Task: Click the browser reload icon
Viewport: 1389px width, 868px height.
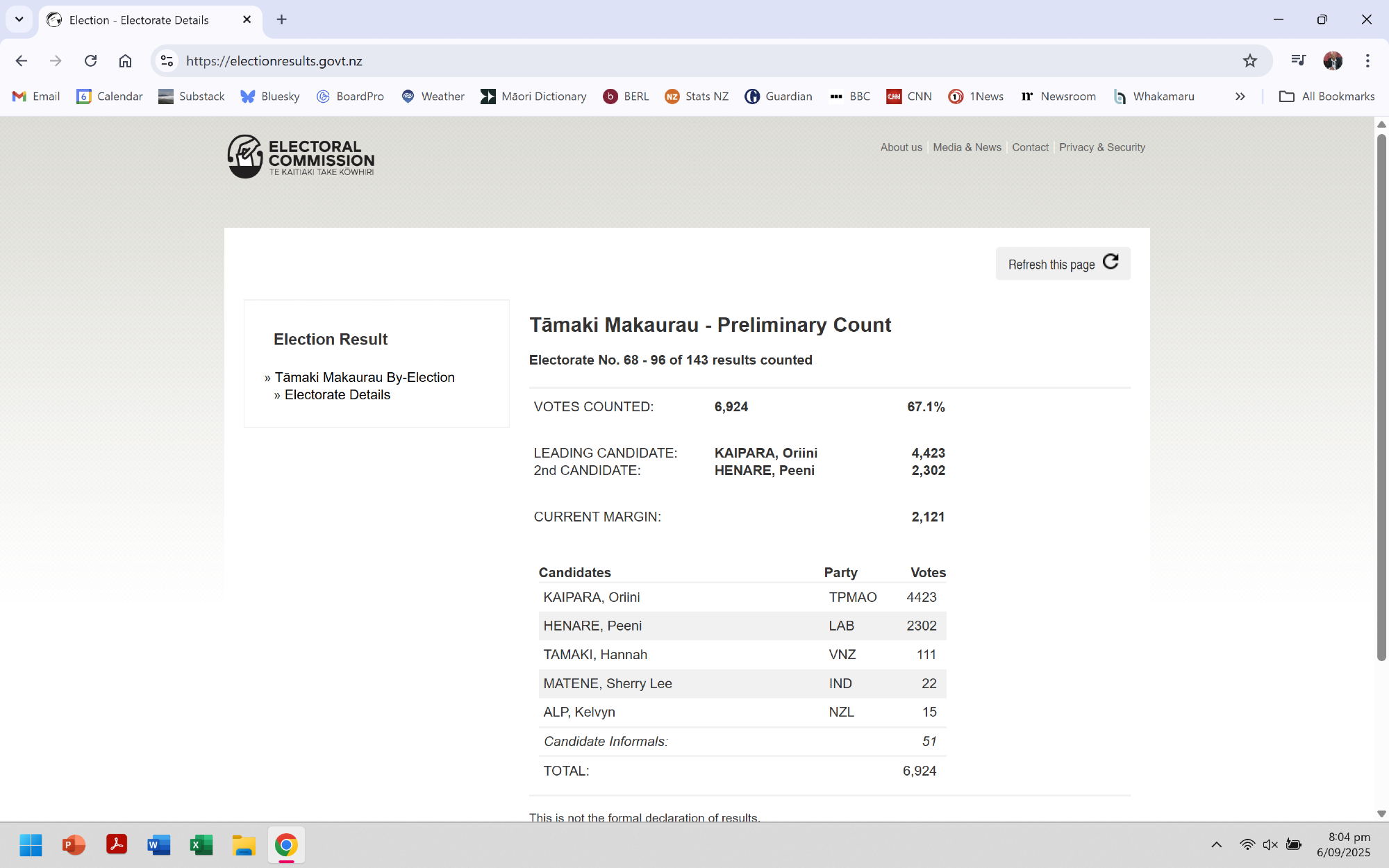Action: pyautogui.click(x=90, y=61)
